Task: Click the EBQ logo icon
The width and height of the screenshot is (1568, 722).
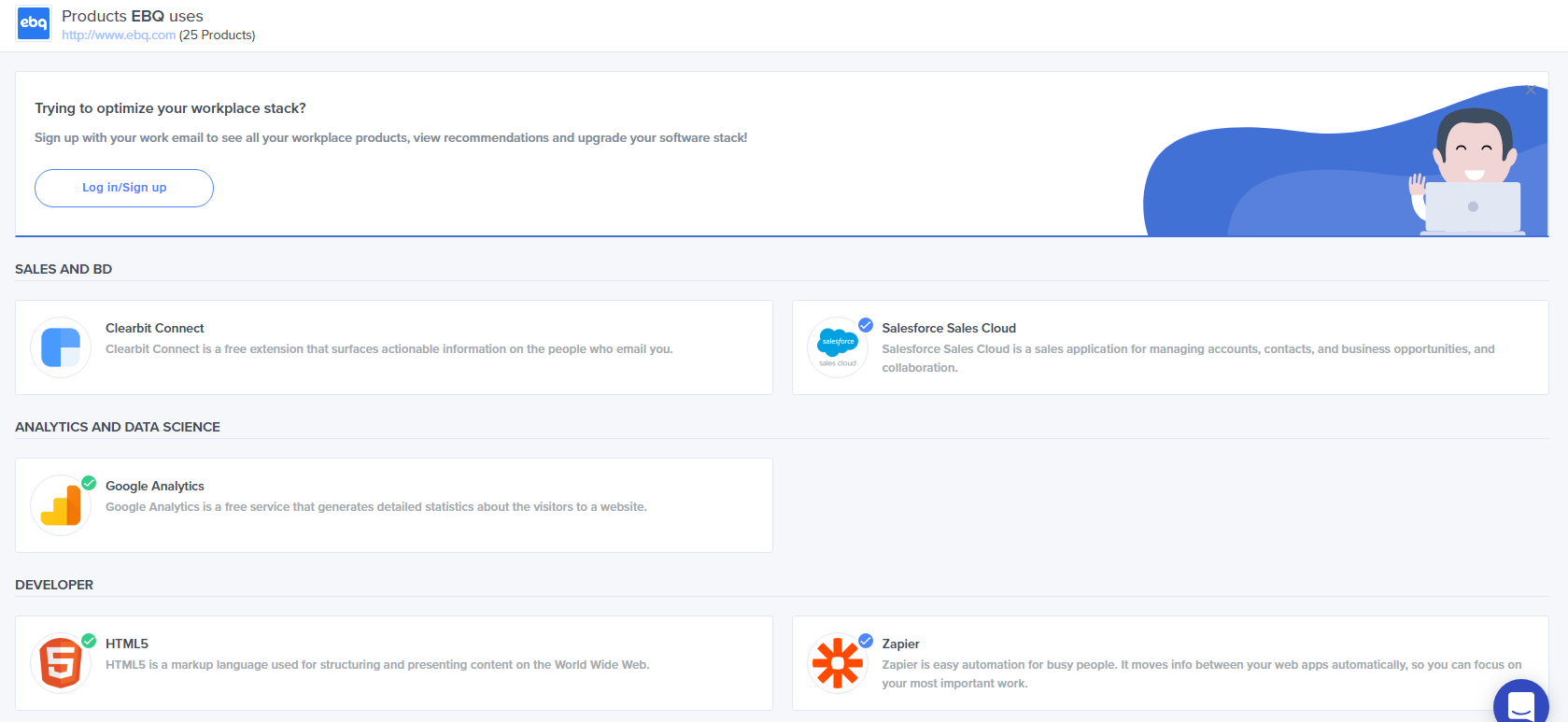Action: click(34, 23)
